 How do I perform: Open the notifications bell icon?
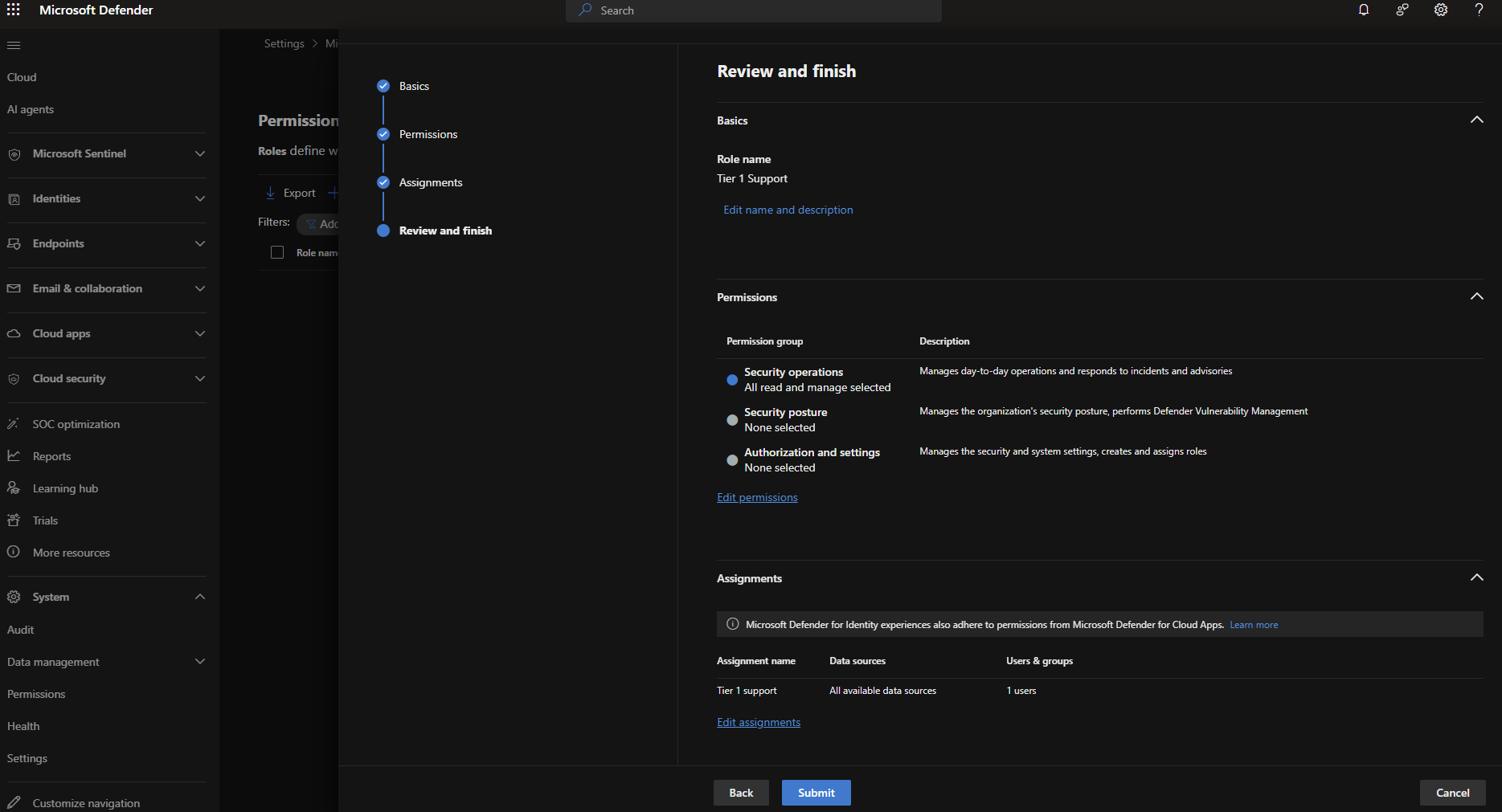pyautogui.click(x=1363, y=10)
